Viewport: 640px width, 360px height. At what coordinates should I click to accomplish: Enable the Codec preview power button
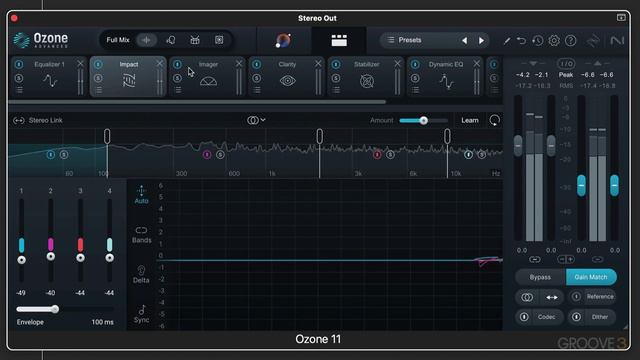click(x=524, y=317)
